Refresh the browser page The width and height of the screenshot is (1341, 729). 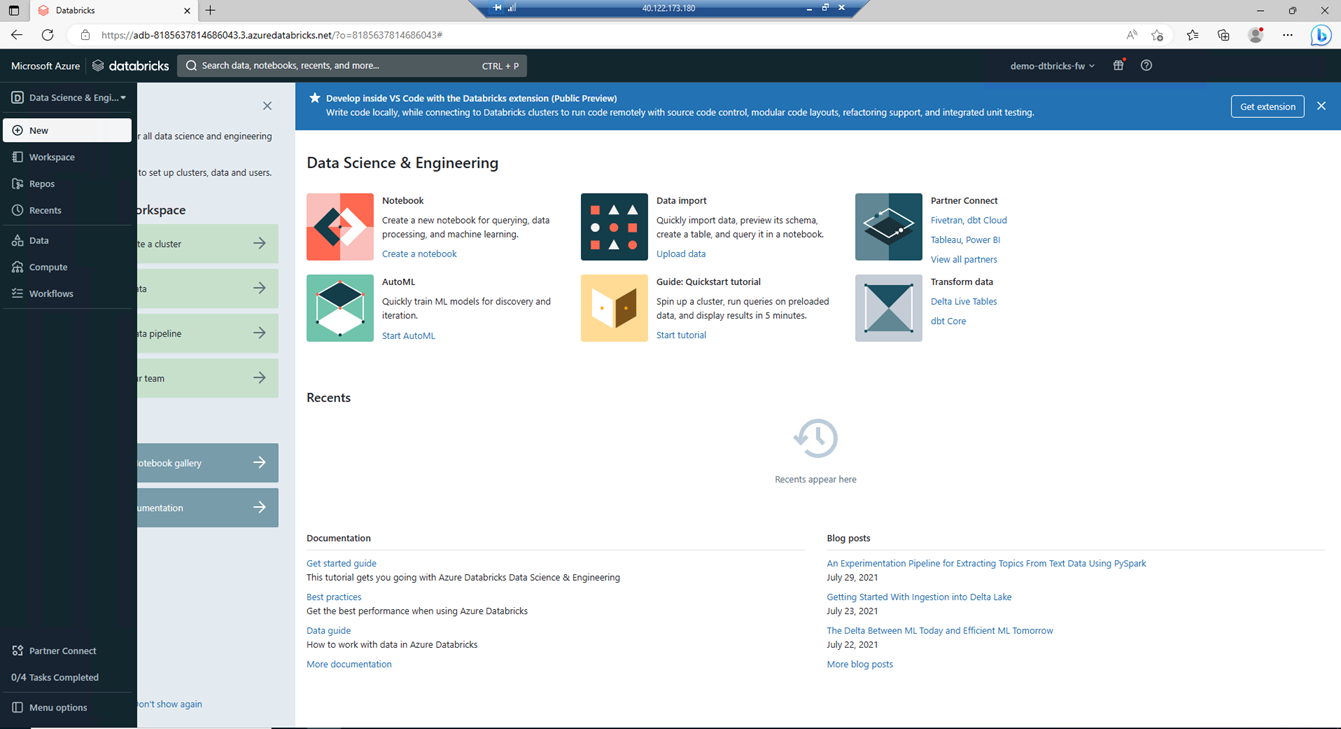pos(47,35)
